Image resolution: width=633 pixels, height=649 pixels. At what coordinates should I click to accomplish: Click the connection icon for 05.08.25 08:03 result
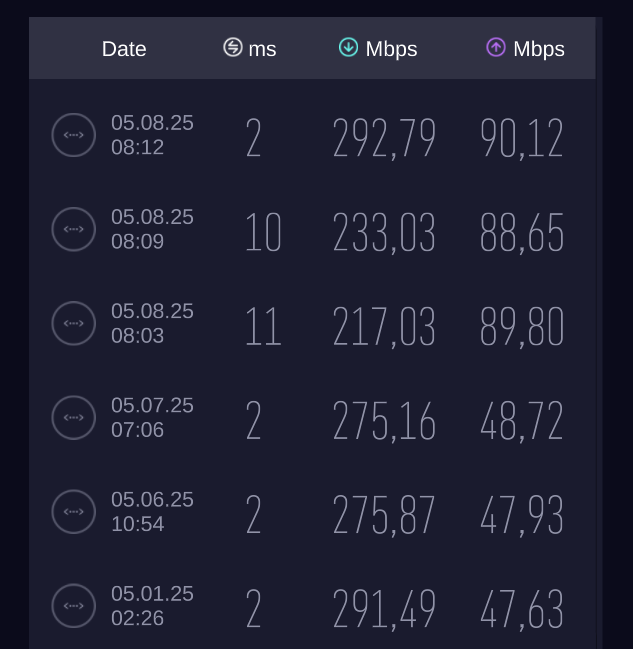click(74, 323)
